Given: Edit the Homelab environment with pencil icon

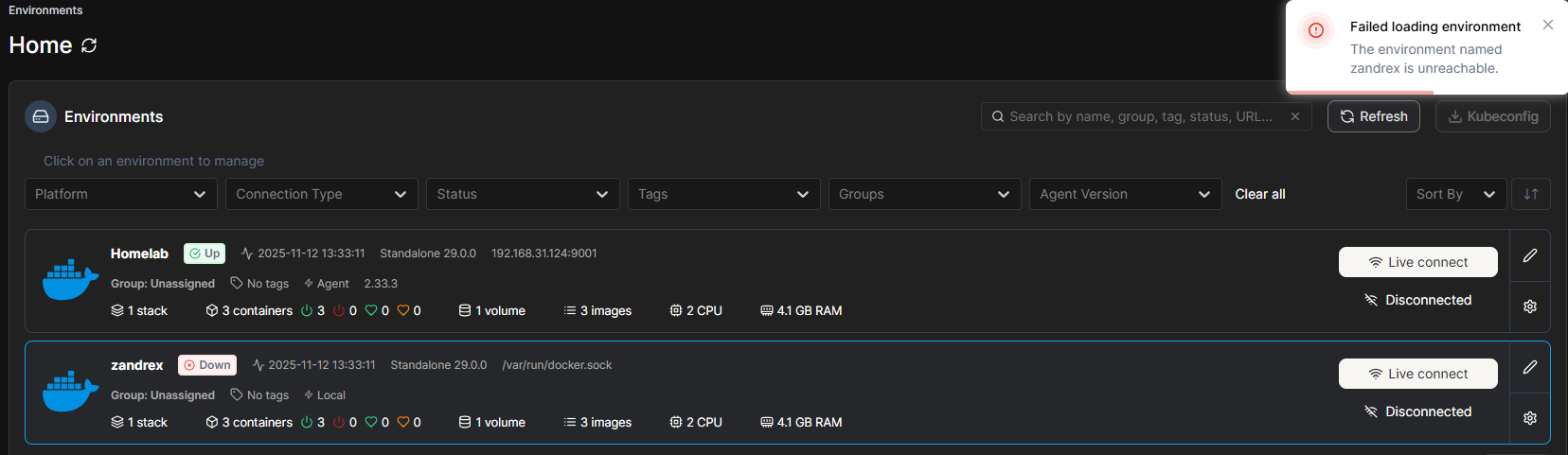Looking at the screenshot, I should pyautogui.click(x=1529, y=255).
